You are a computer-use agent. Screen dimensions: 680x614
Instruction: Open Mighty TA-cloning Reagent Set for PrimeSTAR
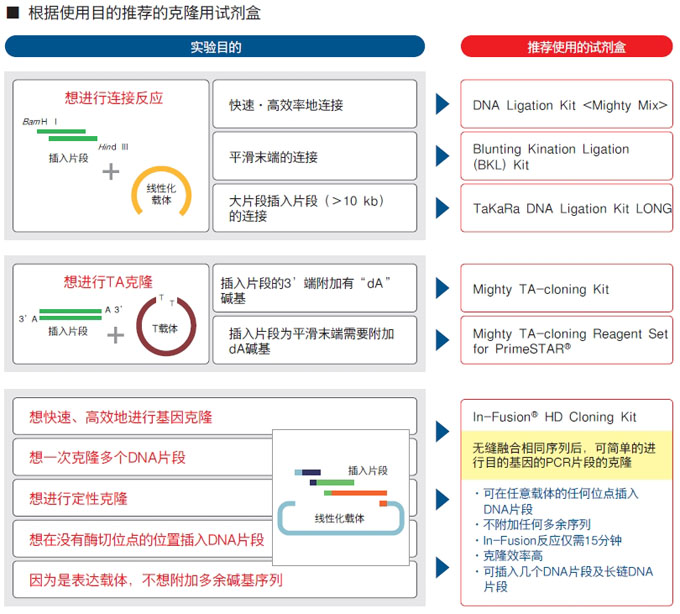coord(566,341)
